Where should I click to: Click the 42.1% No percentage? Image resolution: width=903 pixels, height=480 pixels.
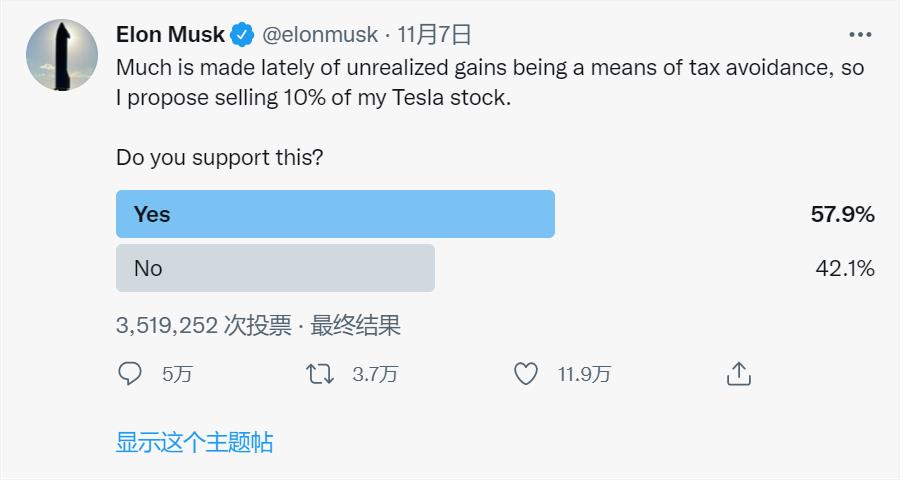point(845,268)
